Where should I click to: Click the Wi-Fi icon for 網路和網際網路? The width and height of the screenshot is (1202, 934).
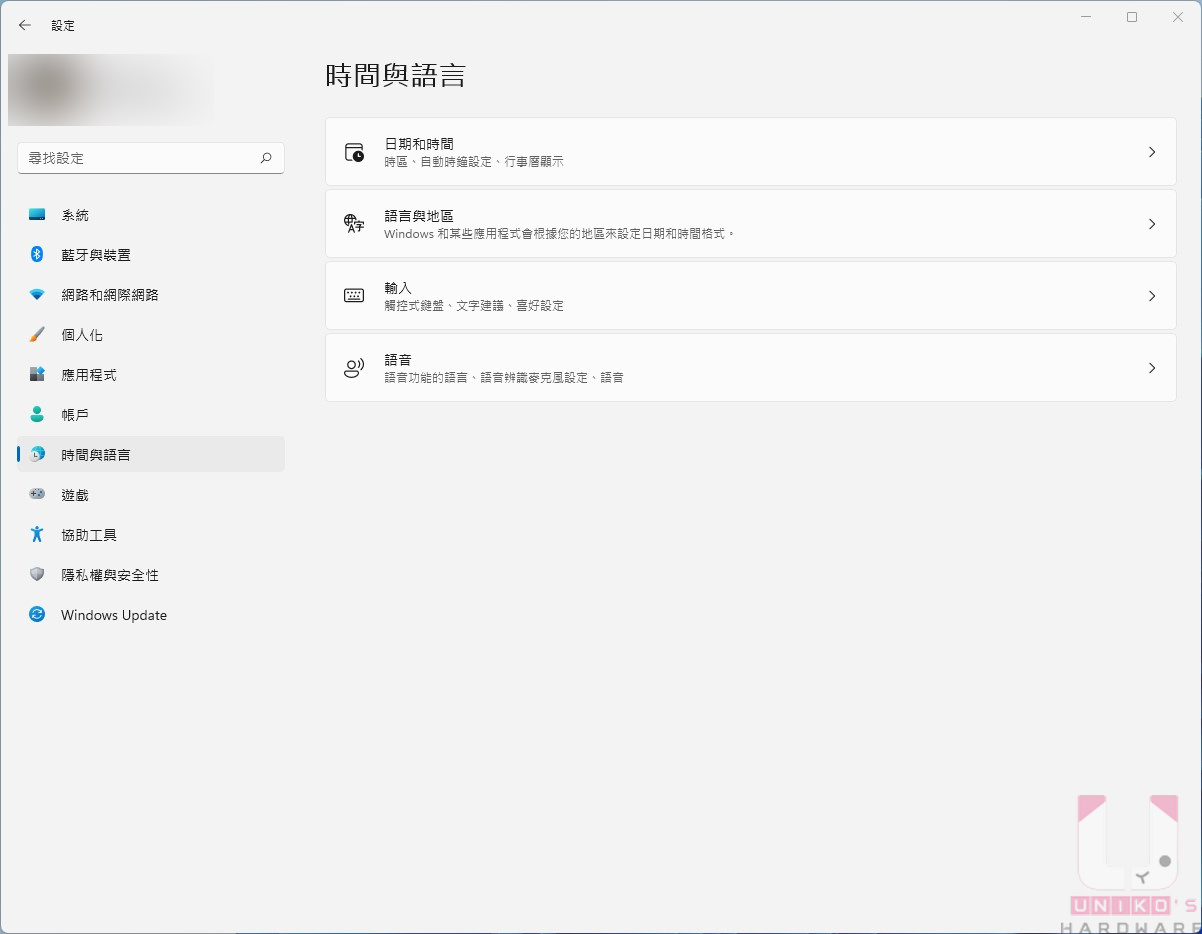point(37,295)
